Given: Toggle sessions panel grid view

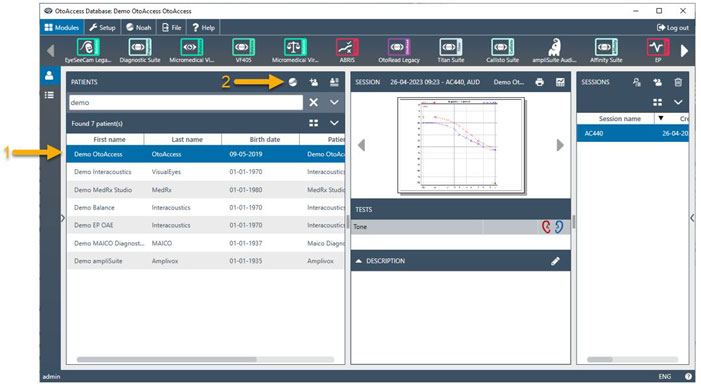Looking at the screenshot, I should click(x=657, y=102).
